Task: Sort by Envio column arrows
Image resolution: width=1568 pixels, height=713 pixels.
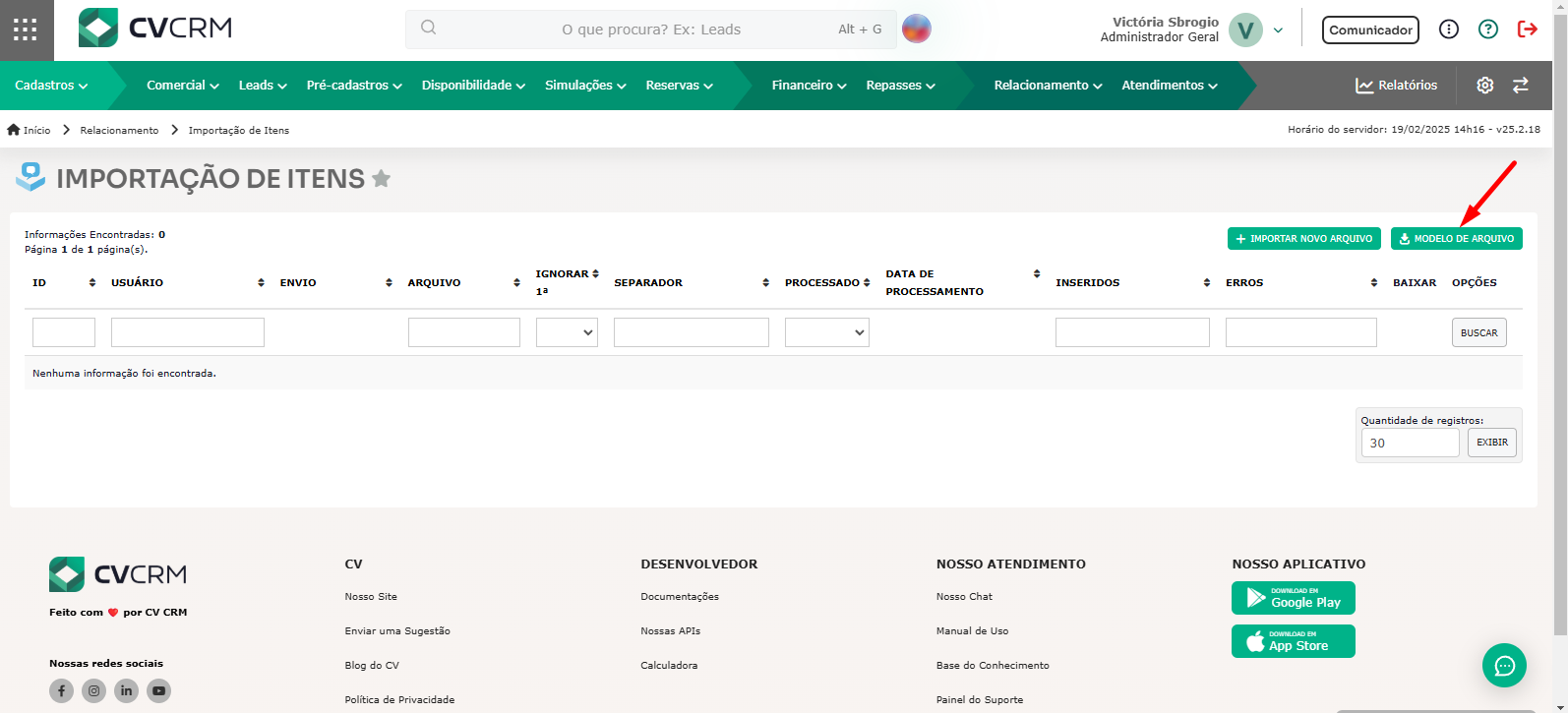Action: coord(389,282)
